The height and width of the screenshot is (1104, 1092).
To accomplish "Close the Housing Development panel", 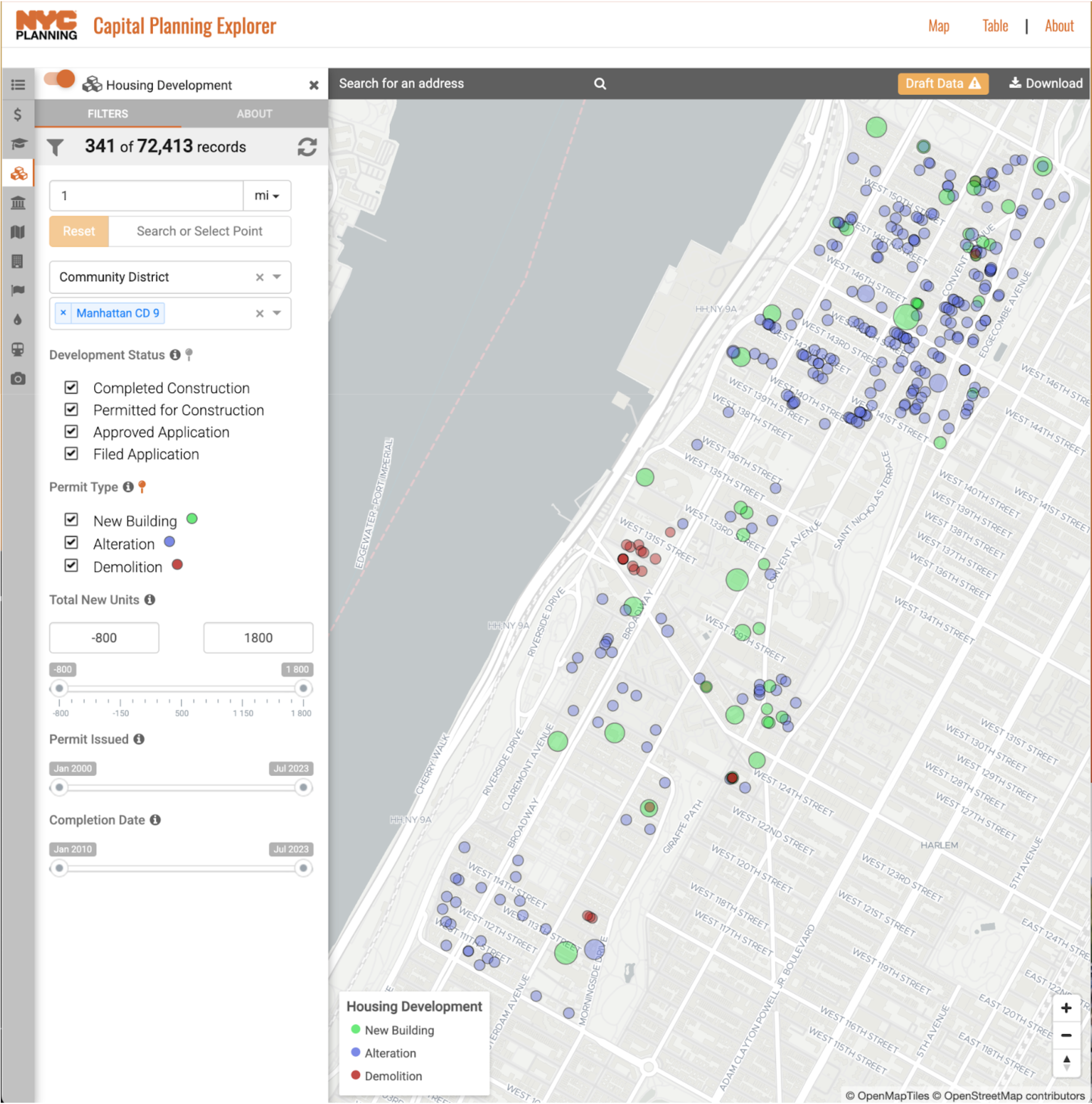I will click(314, 85).
